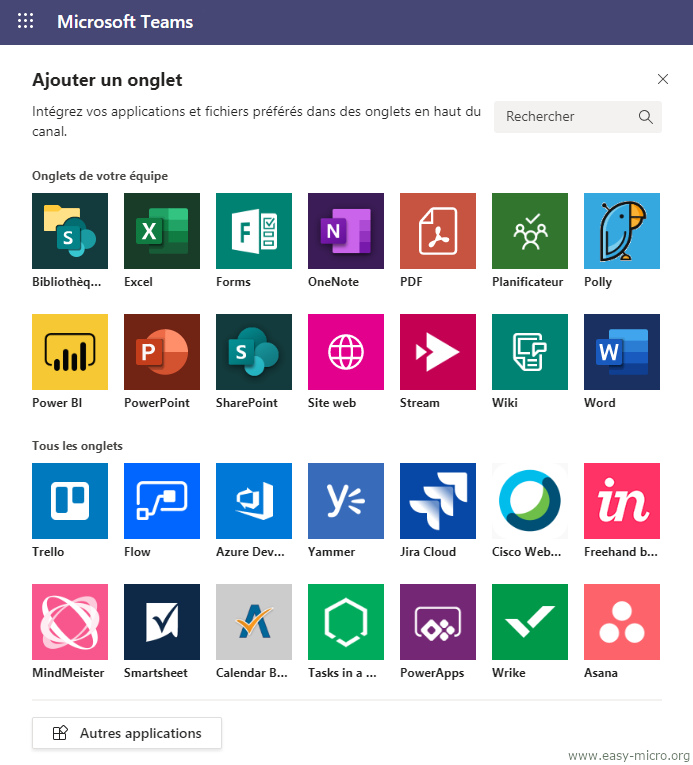Choose the Asana app tile
This screenshot has height=765, width=693.
coord(622,622)
